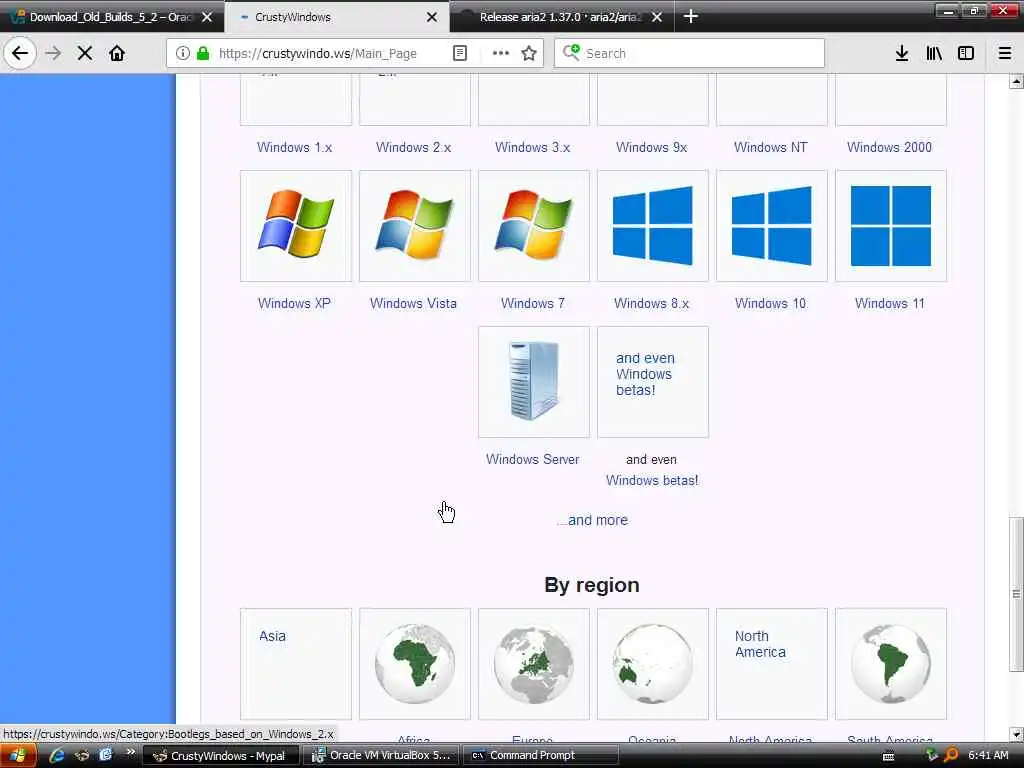Focus the Search box
Screen dimensions: 1024x768
[x=690, y=54]
